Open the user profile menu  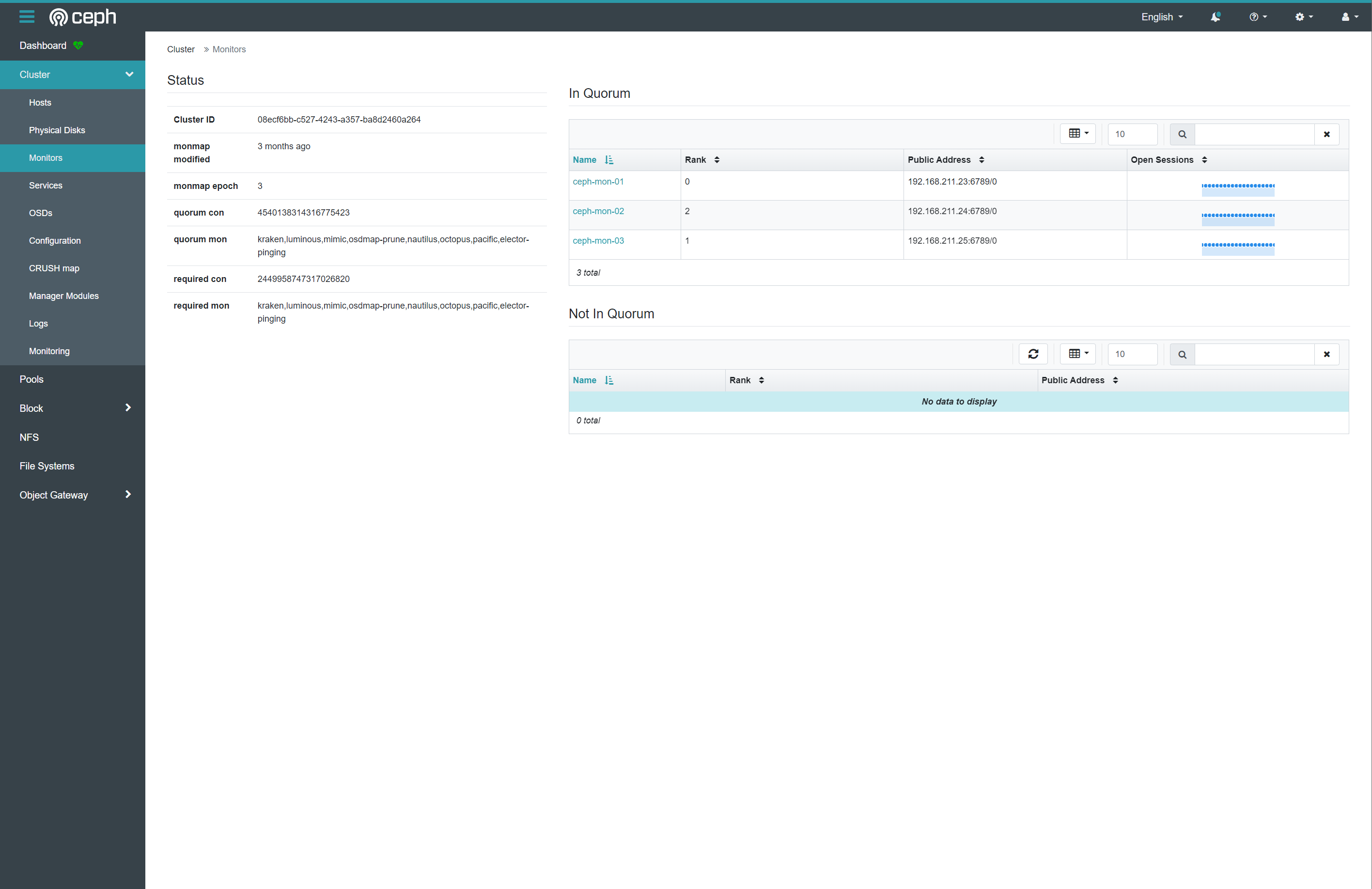coord(1349,17)
